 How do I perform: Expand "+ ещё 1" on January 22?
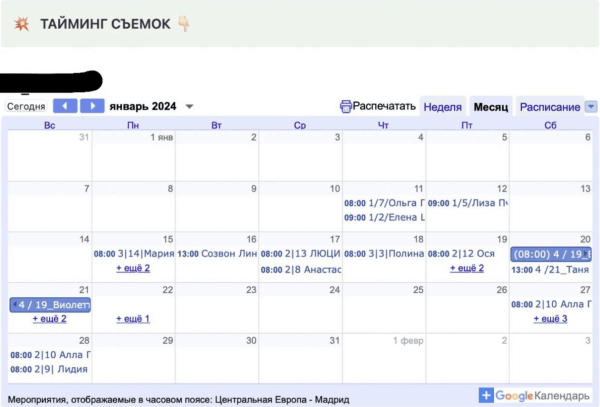tap(133, 319)
